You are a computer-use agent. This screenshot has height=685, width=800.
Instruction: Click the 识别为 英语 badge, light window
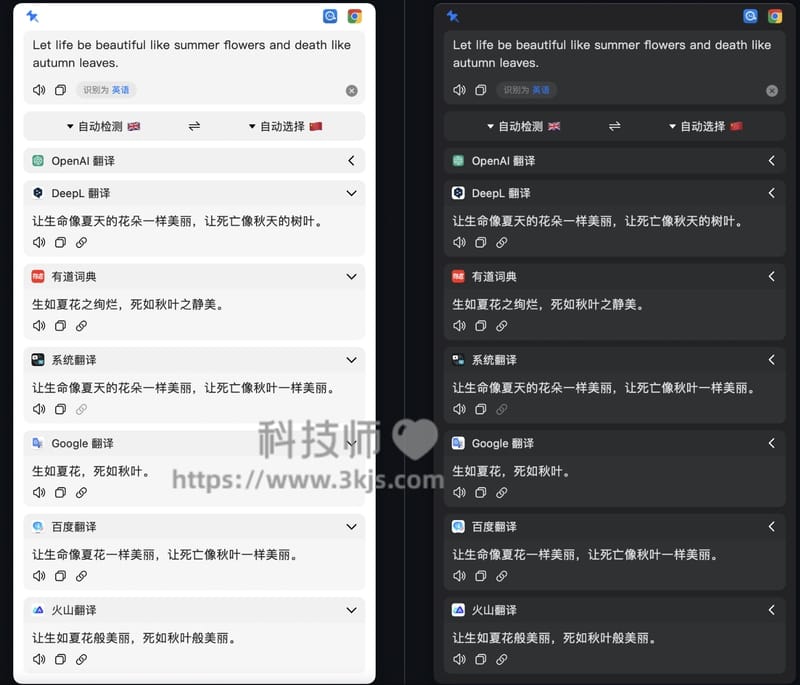pos(106,90)
